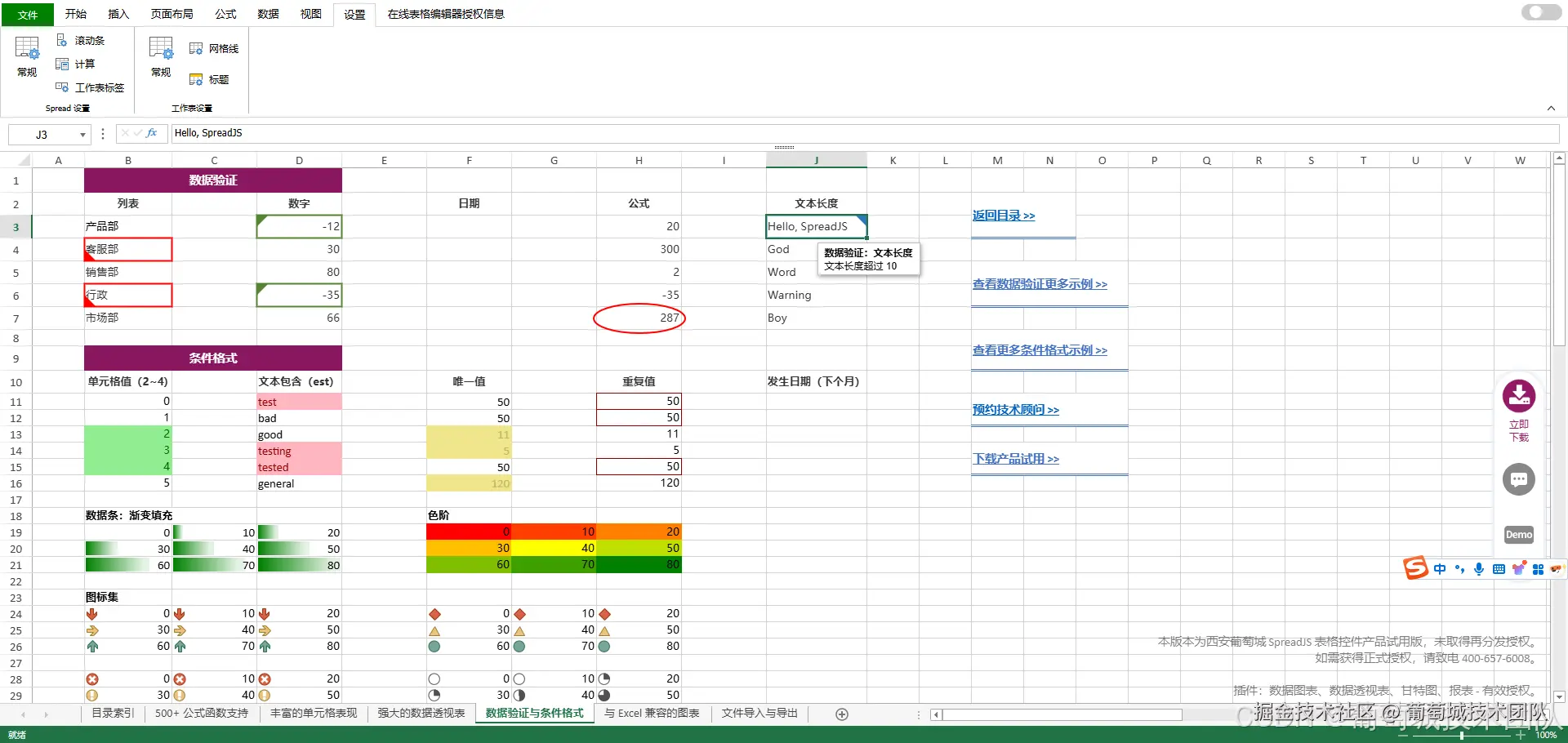Click the Demo badge icon
This screenshot has height=743, width=1568.
1519,535
